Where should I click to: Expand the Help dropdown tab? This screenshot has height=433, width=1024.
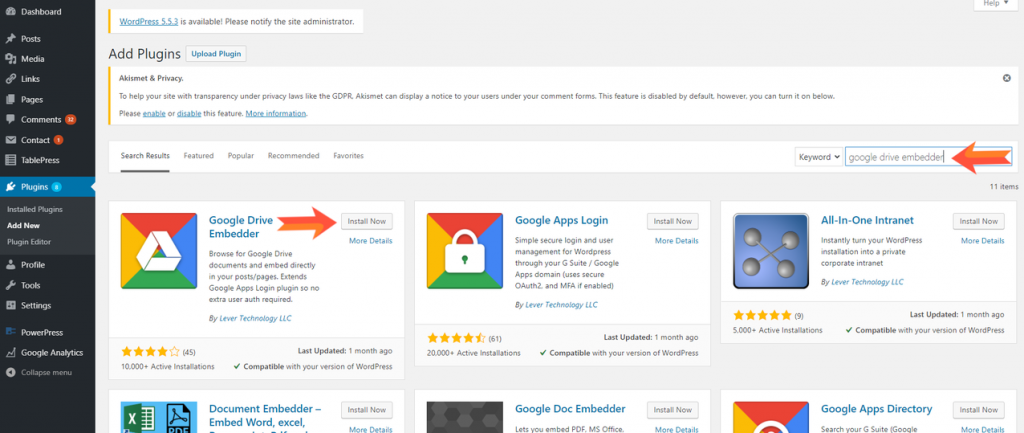click(995, 4)
